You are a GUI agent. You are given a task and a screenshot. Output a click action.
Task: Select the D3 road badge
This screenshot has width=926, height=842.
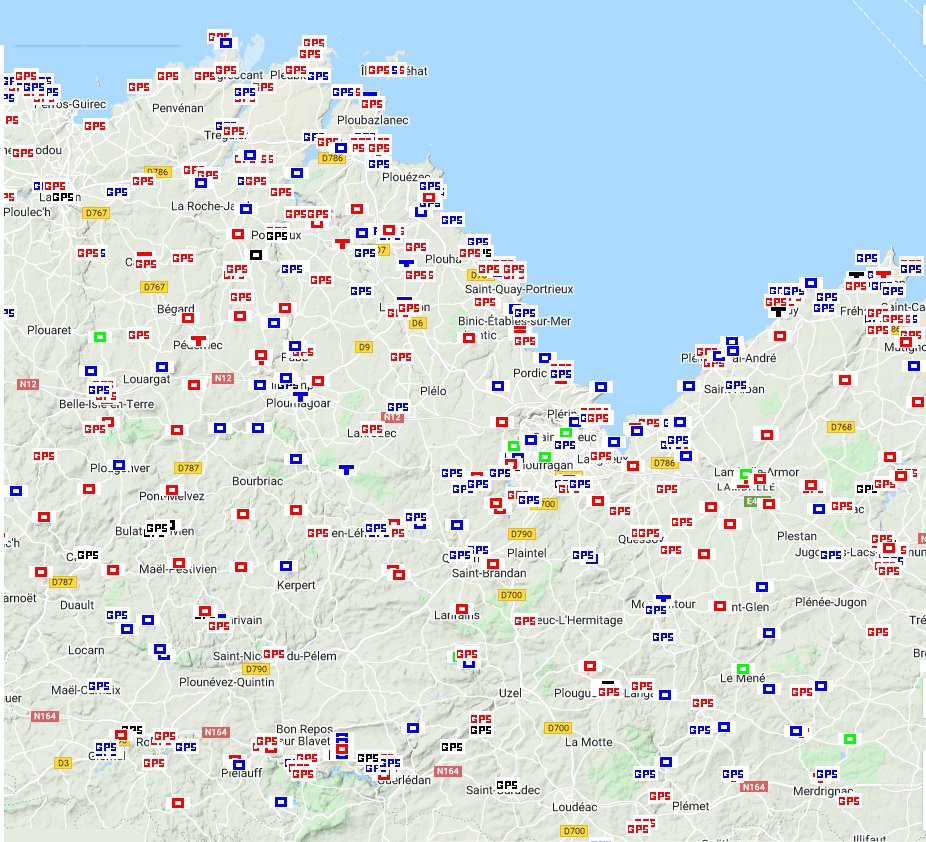pyautogui.click(x=63, y=763)
